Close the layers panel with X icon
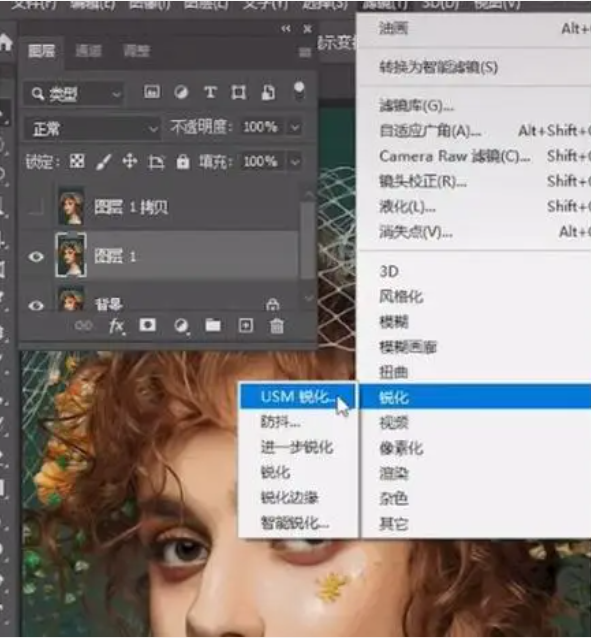This screenshot has height=639, width=591. click(x=308, y=29)
